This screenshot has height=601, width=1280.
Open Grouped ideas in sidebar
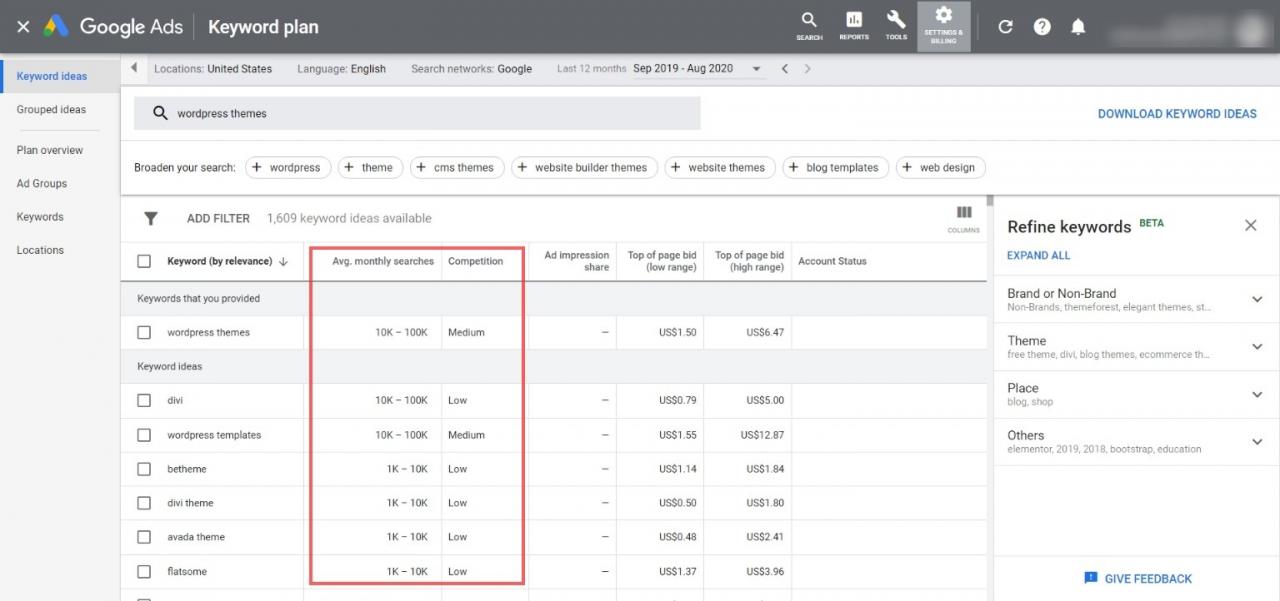[51, 110]
